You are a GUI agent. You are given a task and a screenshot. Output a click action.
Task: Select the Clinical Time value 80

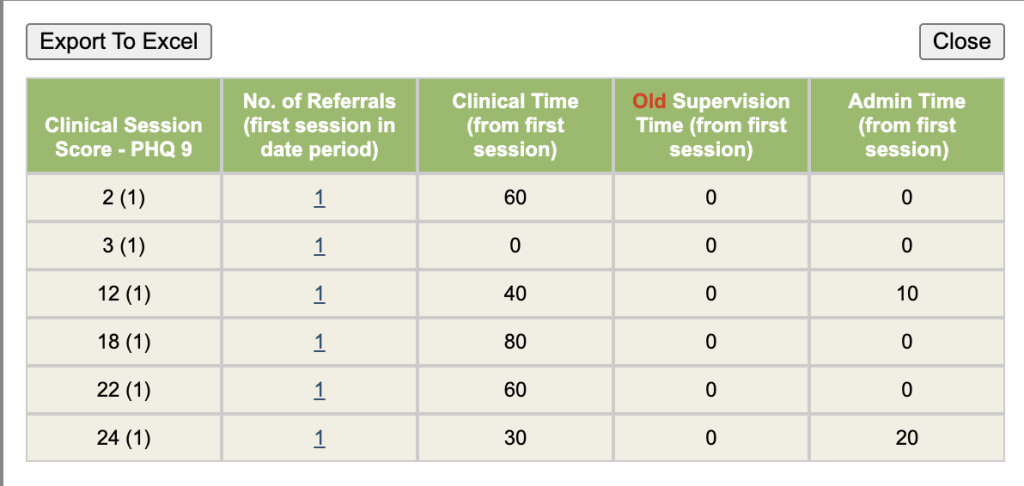pyautogui.click(x=515, y=342)
